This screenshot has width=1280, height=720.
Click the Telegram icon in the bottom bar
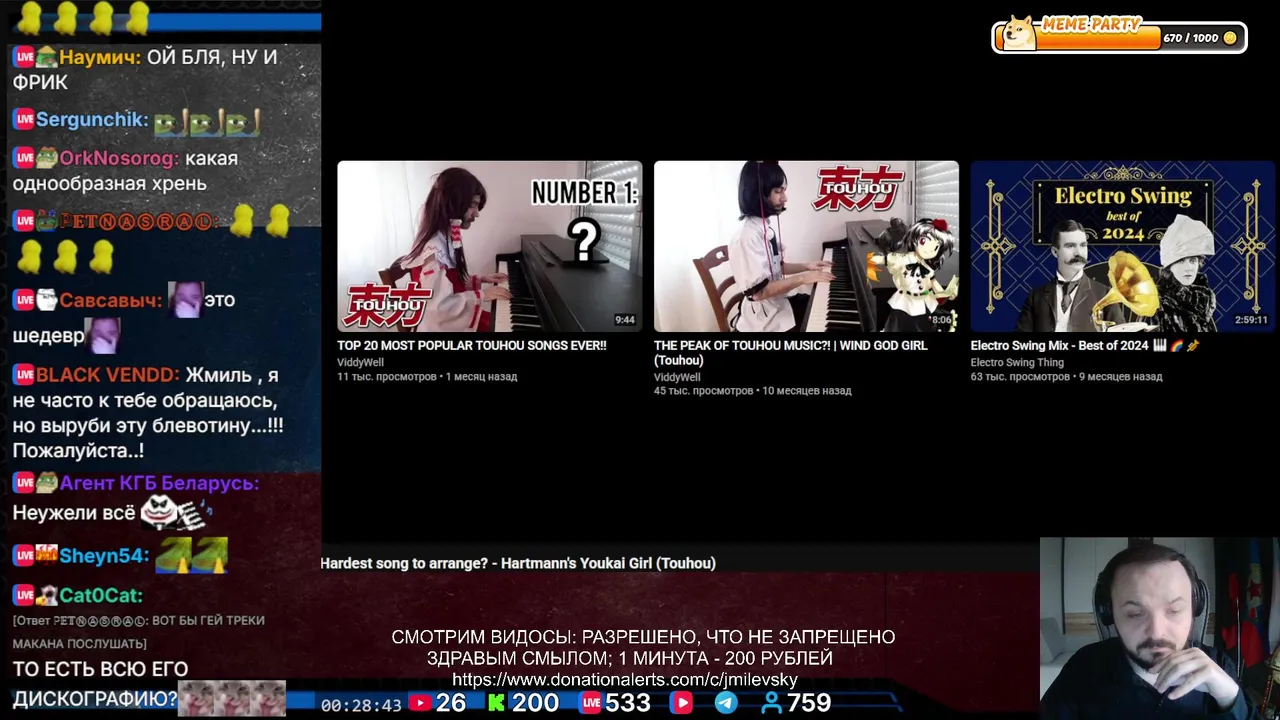pos(727,703)
